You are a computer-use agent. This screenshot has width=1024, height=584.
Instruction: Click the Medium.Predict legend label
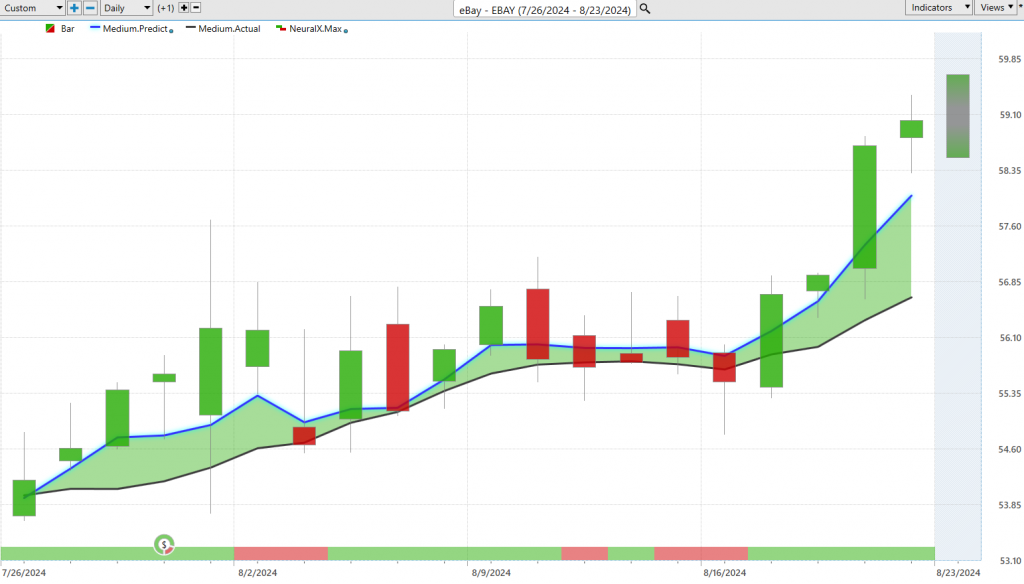pyautogui.click(x=135, y=29)
